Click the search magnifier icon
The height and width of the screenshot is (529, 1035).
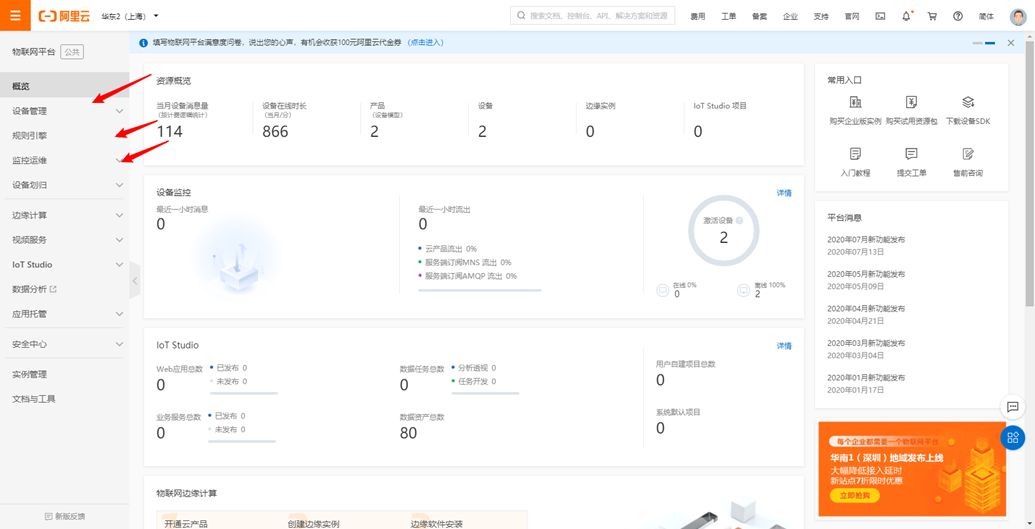click(521, 16)
